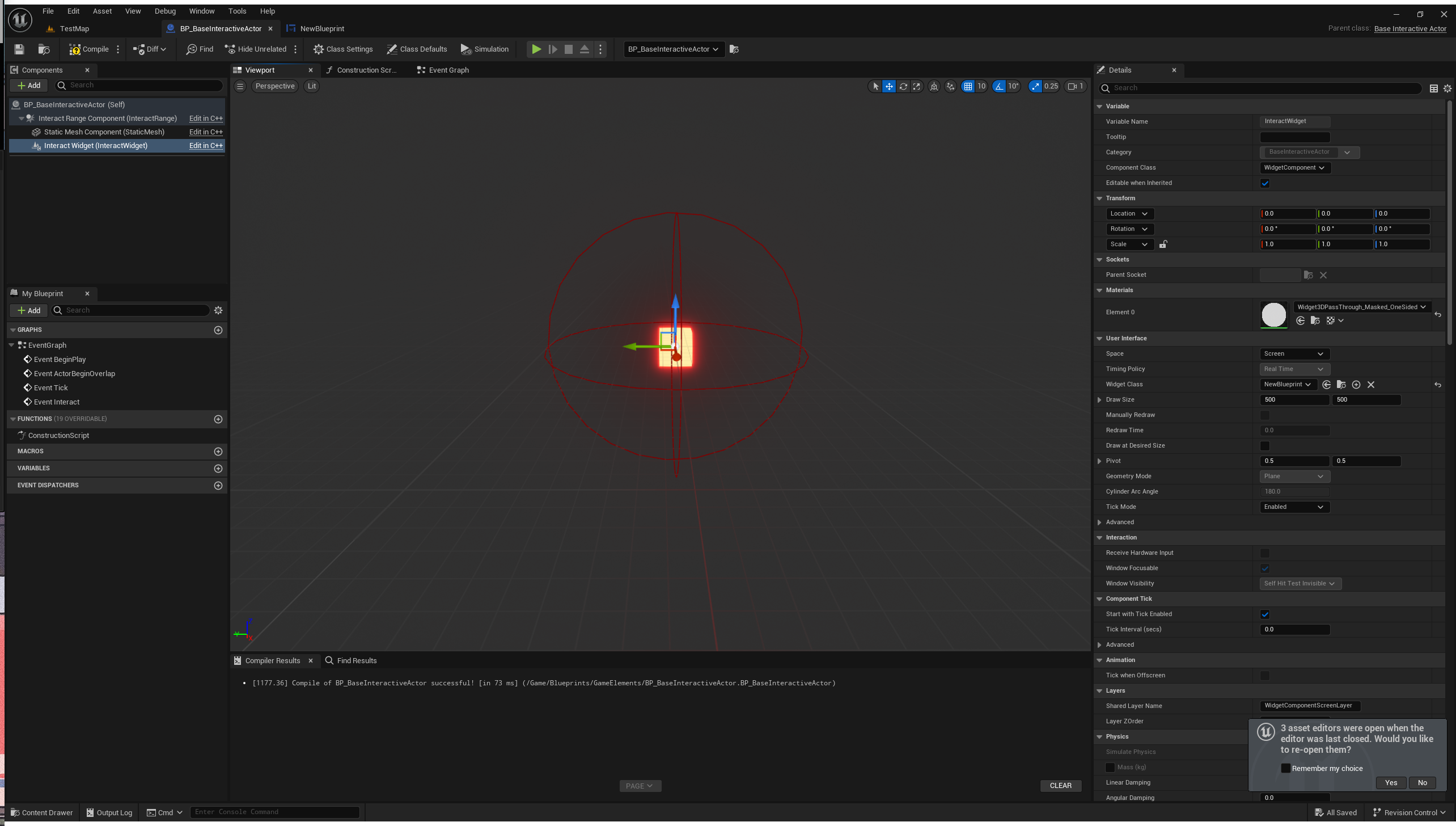The image size is (1456, 826).
Task: Toggle Editable when Inherited checkbox
Action: [1265, 183]
